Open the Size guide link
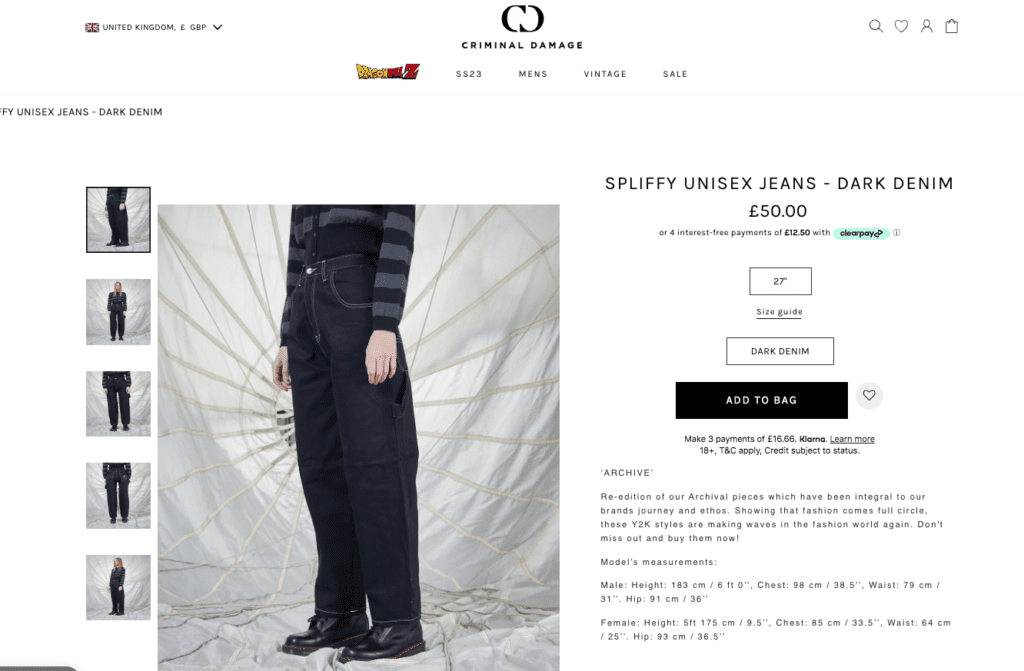The image size is (1024, 671). click(780, 312)
